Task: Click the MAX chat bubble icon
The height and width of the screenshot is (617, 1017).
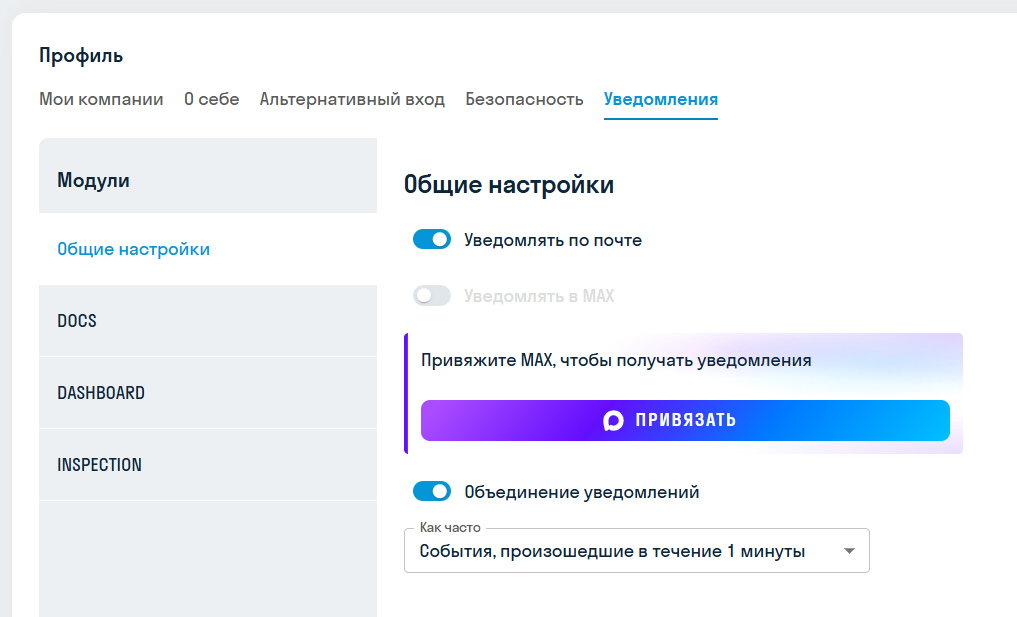Action: point(613,420)
